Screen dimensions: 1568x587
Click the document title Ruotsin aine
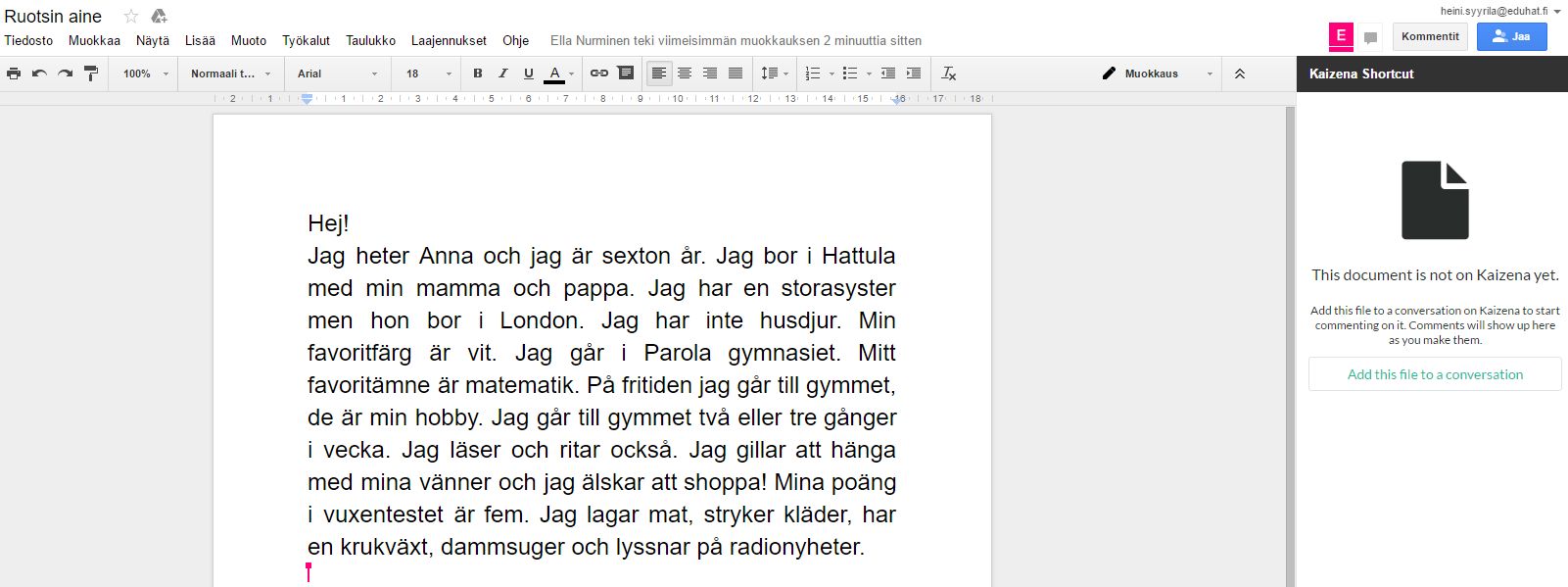coord(53,17)
